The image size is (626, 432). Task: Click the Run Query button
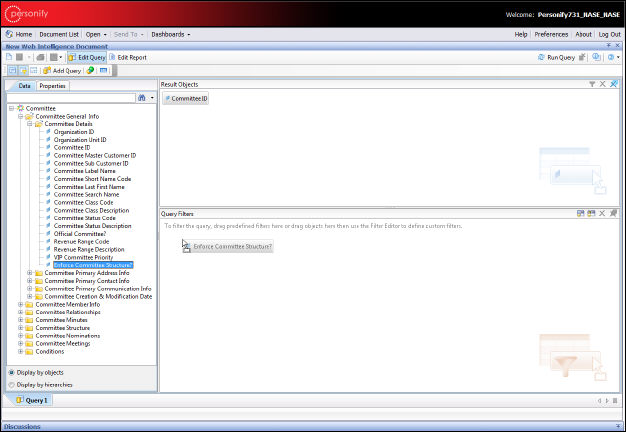click(x=559, y=58)
